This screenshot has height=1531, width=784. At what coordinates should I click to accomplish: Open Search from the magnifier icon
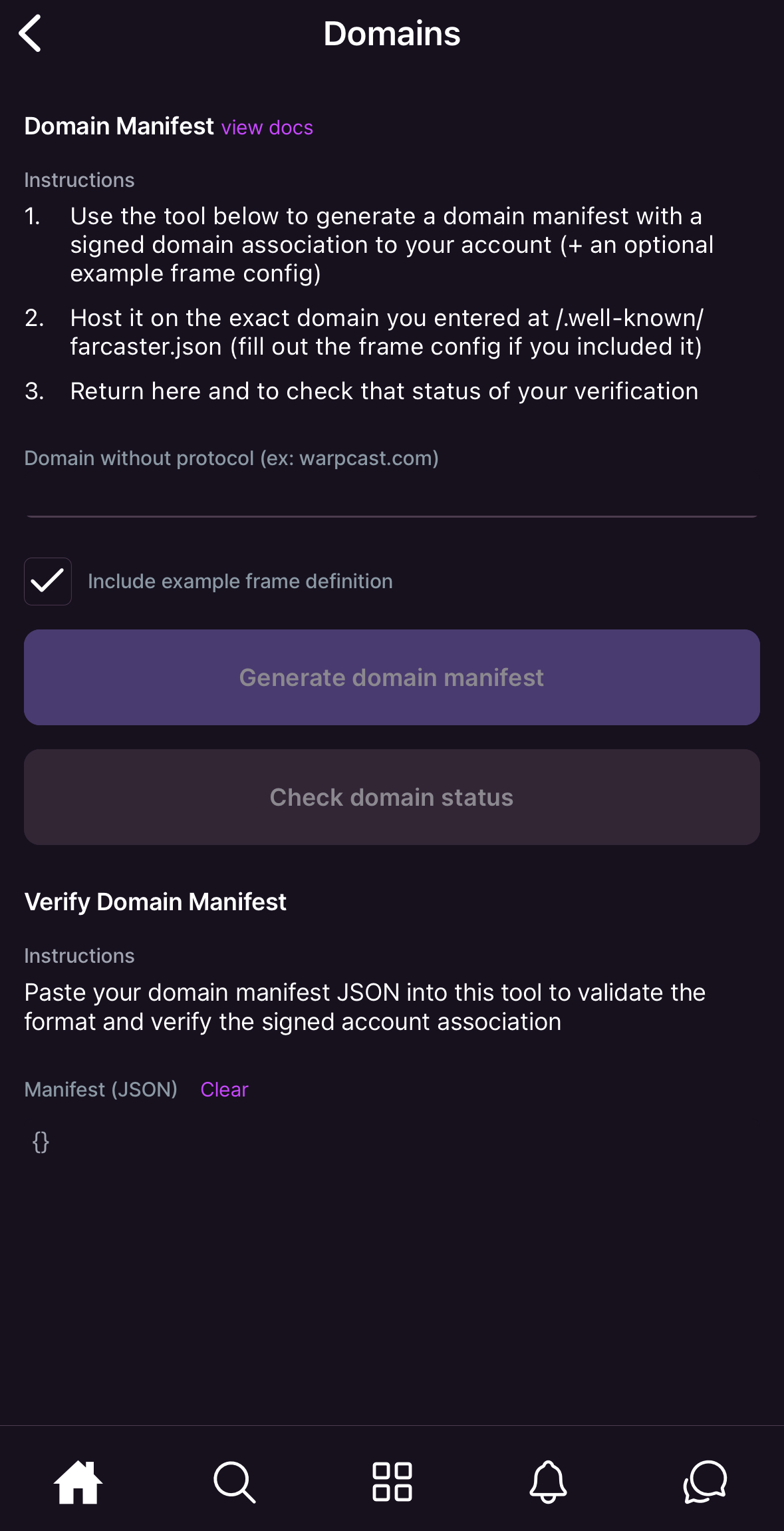235,1482
